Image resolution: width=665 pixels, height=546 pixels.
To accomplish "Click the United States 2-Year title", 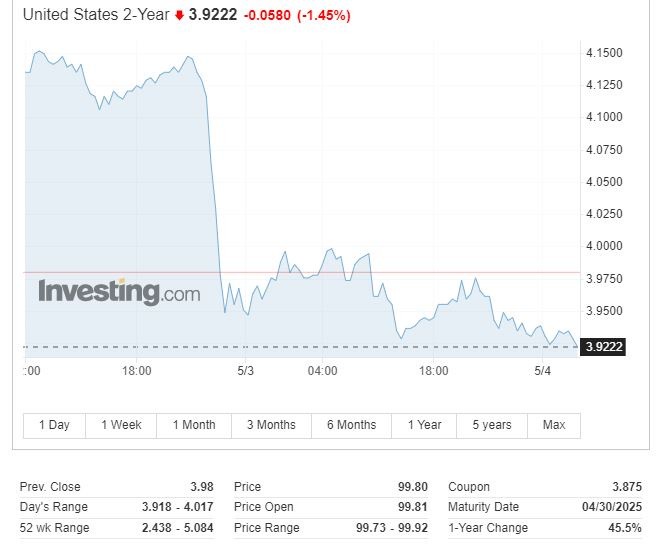I will point(96,15).
